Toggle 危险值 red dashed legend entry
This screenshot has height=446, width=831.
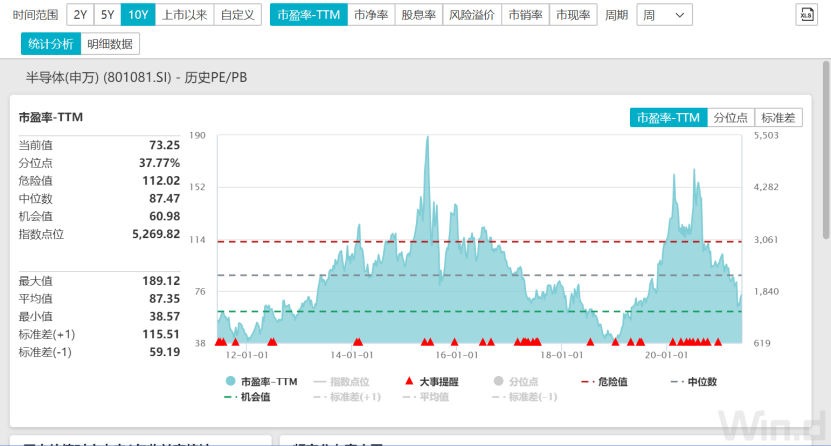(x=611, y=381)
